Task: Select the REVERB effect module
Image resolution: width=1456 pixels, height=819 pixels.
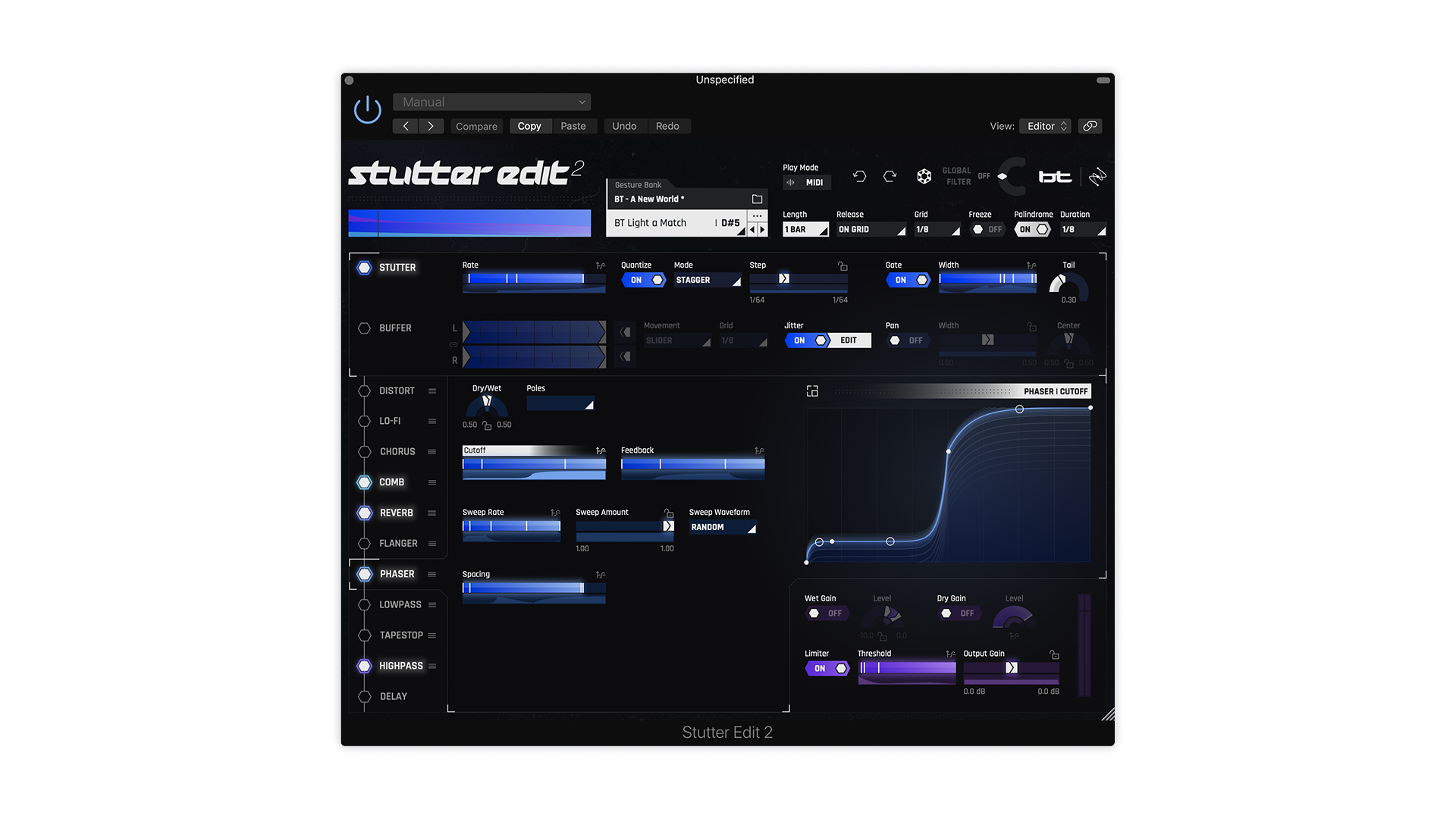Action: (x=397, y=513)
